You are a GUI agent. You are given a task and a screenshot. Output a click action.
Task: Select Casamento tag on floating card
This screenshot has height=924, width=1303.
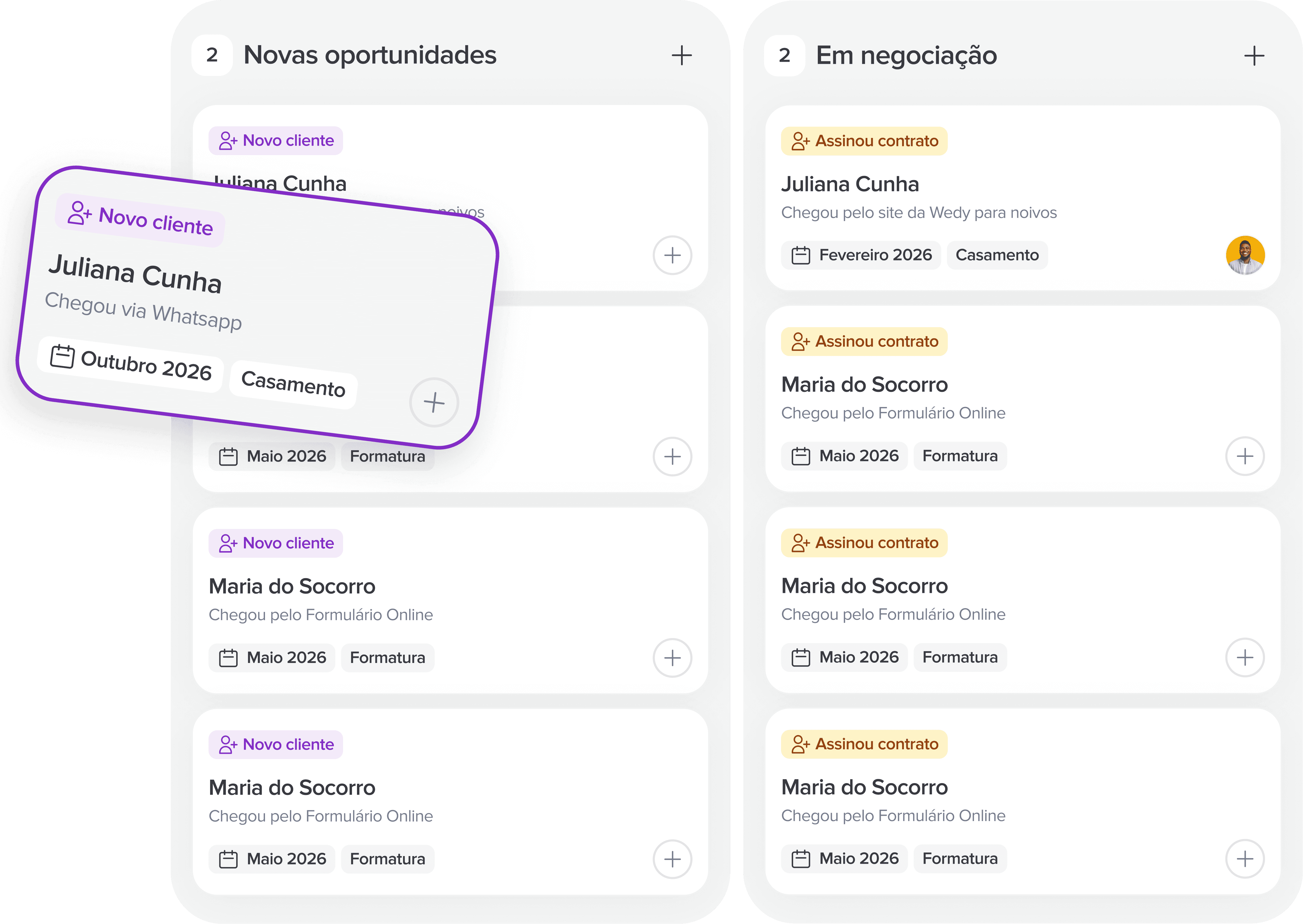[x=293, y=384]
